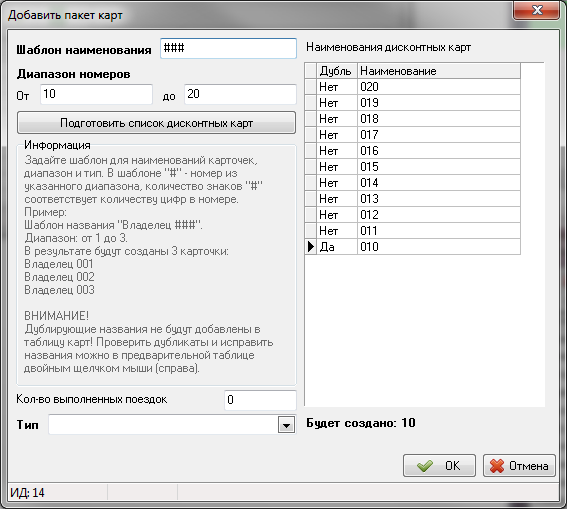567x509 pixels.
Task: Open the Тип dropdown arrow
Action: point(286,425)
